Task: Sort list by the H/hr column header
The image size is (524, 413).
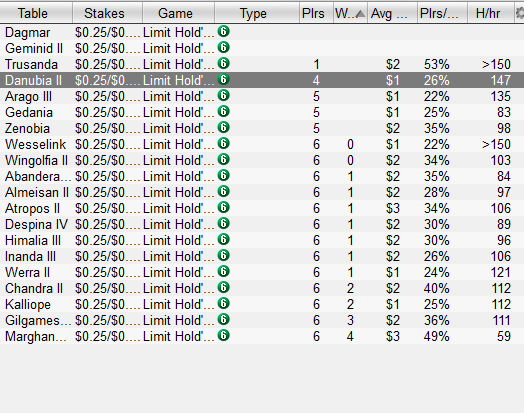Action: pos(488,13)
